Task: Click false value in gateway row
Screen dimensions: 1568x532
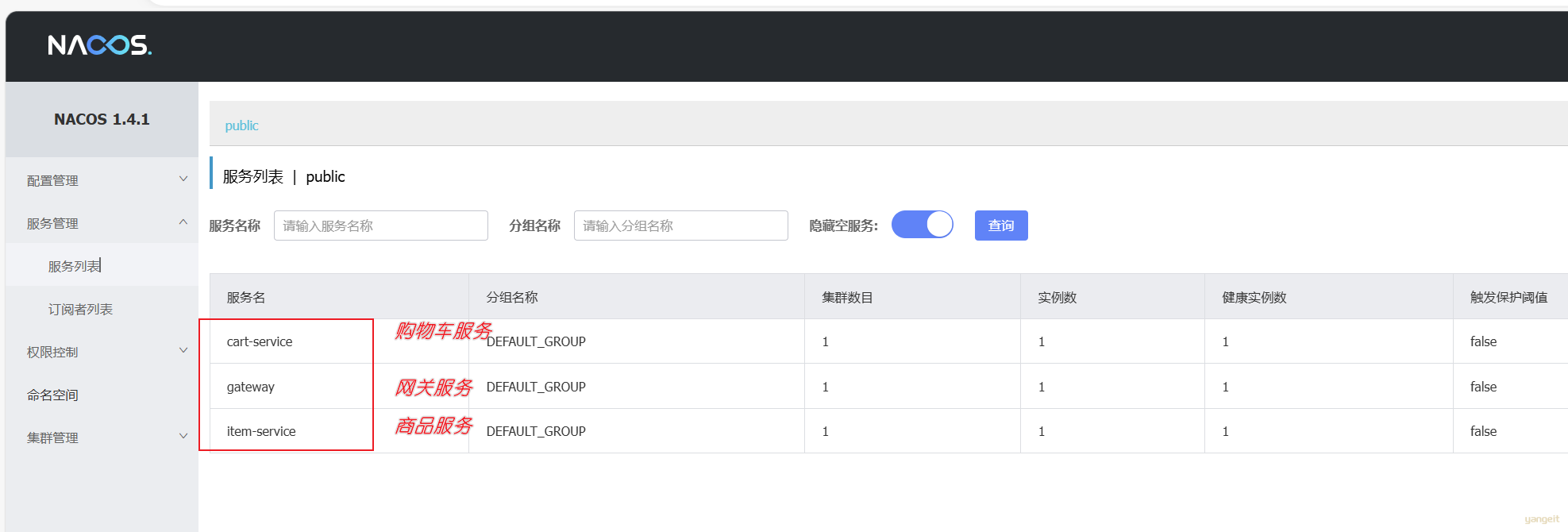Action: pos(1483,387)
